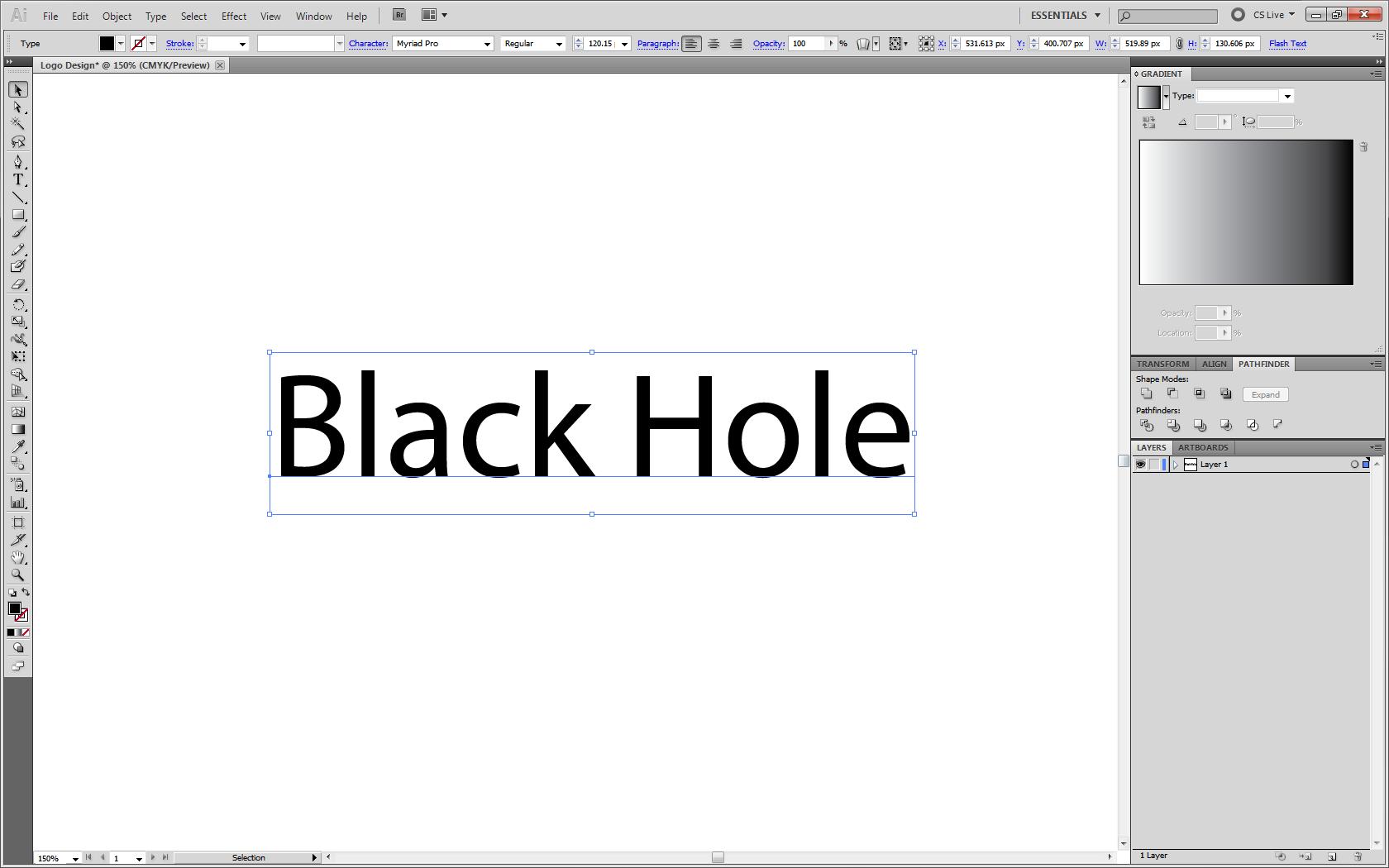
Task: Switch to the ARTBOARDS tab
Action: pyautogui.click(x=1203, y=447)
